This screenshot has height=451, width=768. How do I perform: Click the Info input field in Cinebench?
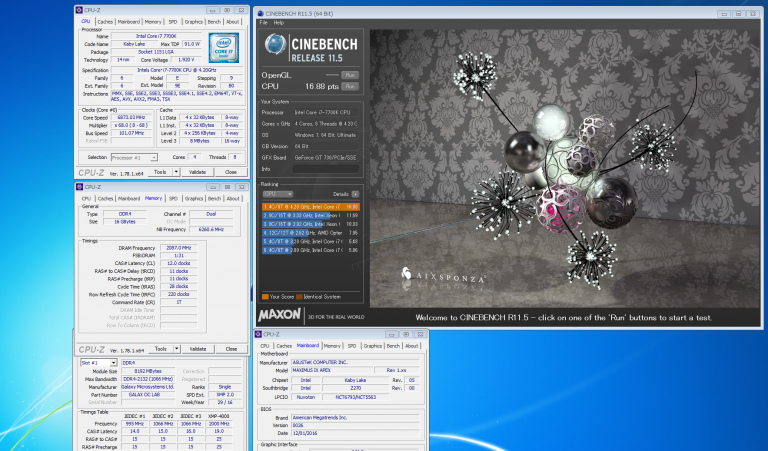(x=326, y=169)
